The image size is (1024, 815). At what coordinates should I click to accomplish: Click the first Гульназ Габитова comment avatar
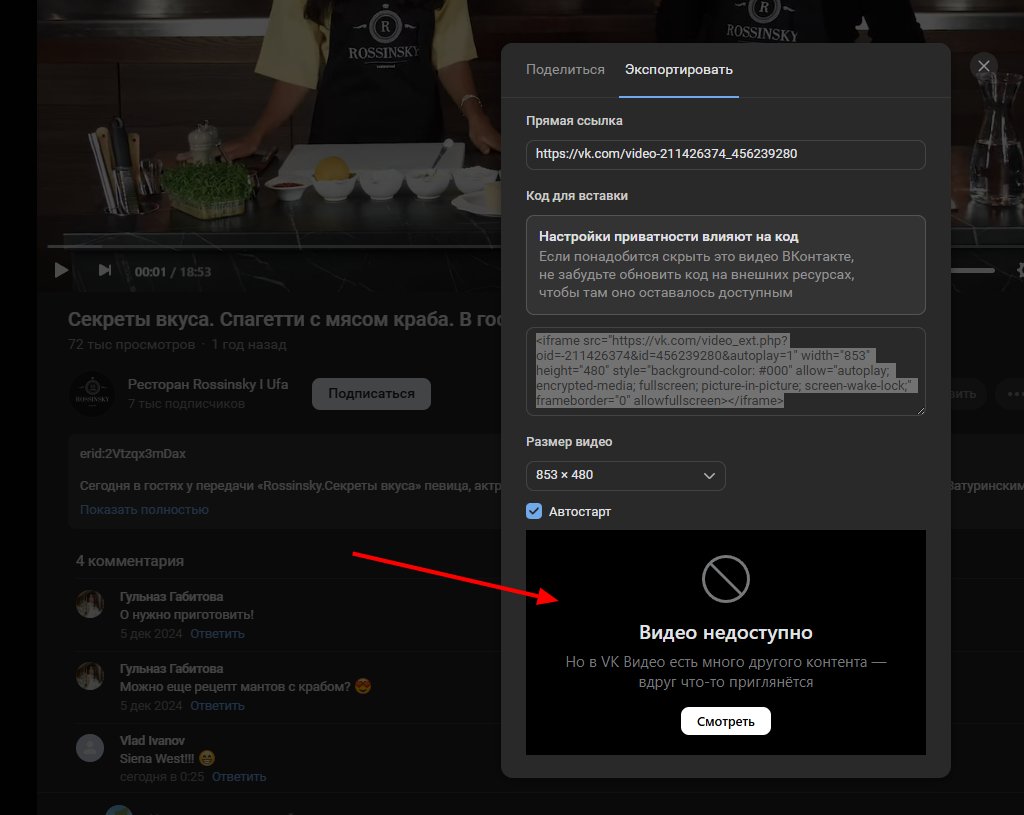90,604
